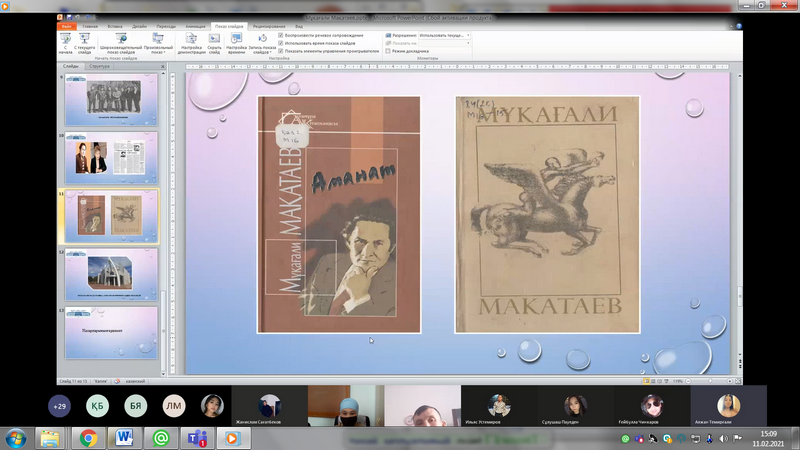Viewport: 800px width, 450px height.
Task: Click Slide Show icon in status bar
Action: click(666, 381)
